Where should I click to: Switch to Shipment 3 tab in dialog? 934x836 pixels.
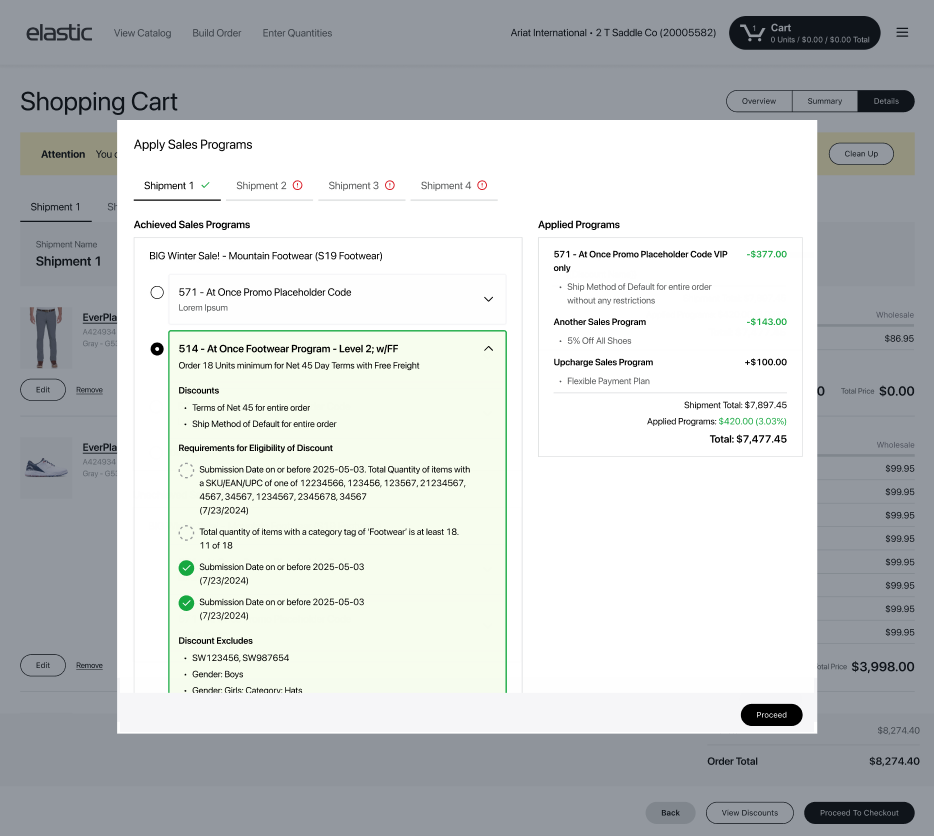tap(362, 186)
